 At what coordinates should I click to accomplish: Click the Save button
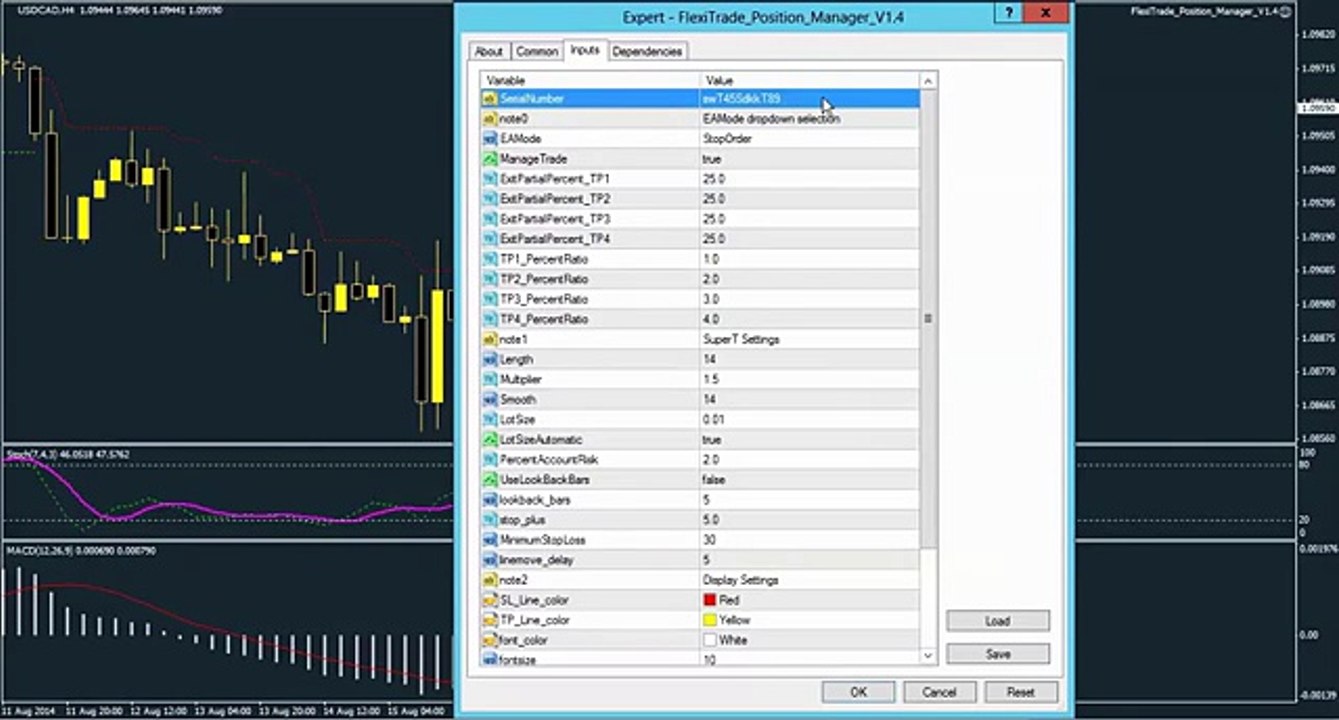tap(997, 654)
